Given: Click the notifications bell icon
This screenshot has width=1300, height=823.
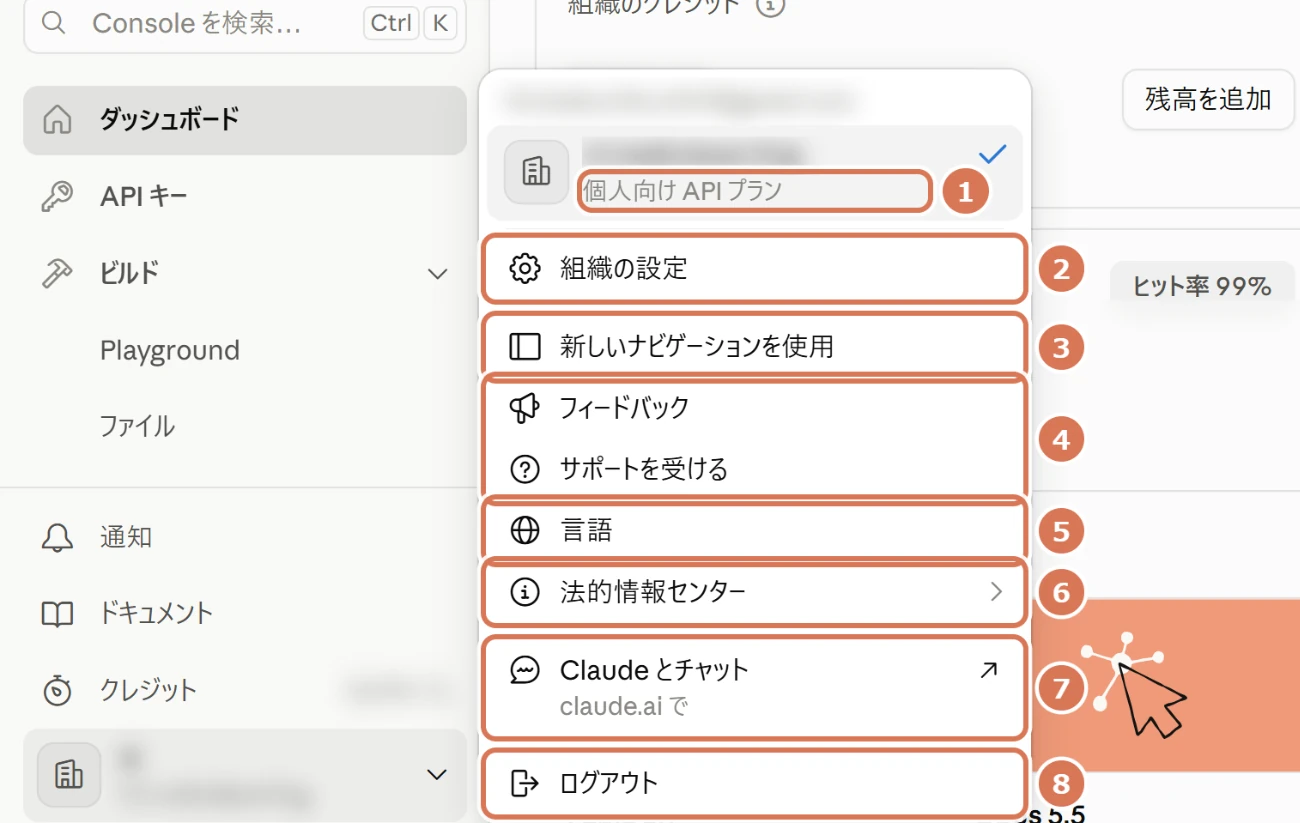Looking at the screenshot, I should [x=57, y=537].
